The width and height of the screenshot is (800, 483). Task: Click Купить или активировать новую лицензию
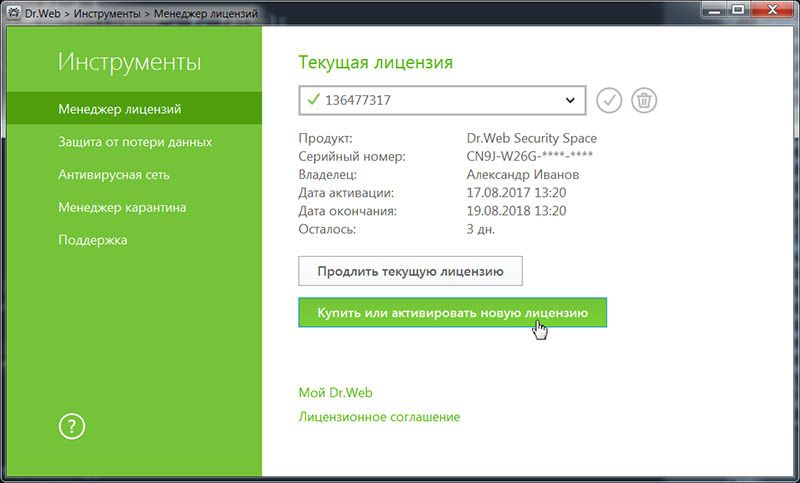[453, 313]
